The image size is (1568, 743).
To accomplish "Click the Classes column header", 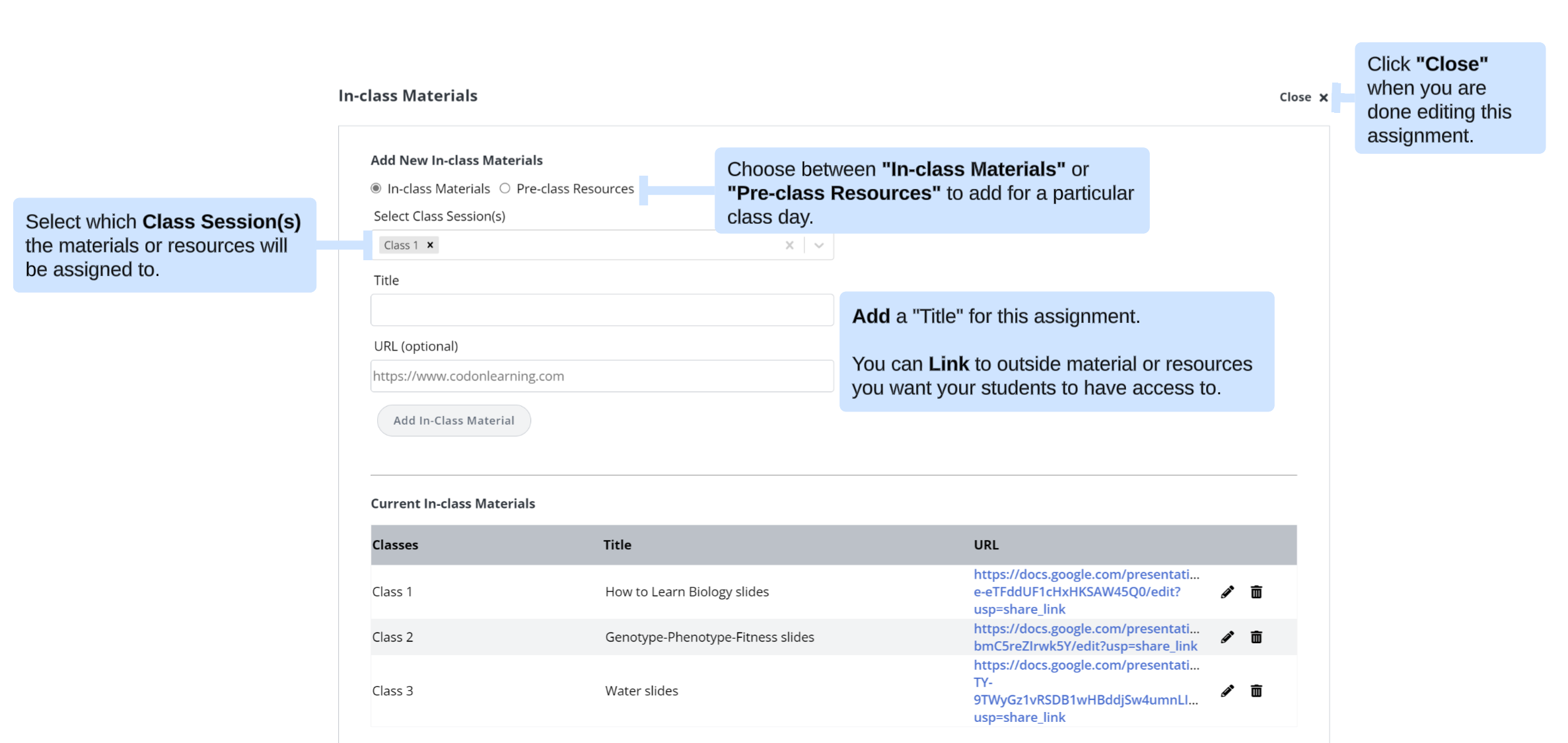I will [395, 545].
